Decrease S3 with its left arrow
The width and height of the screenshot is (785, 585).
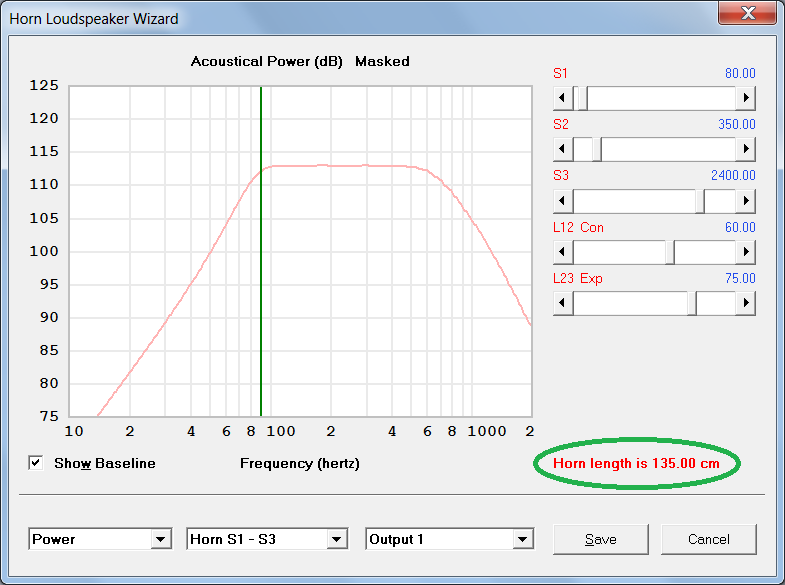click(563, 201)
